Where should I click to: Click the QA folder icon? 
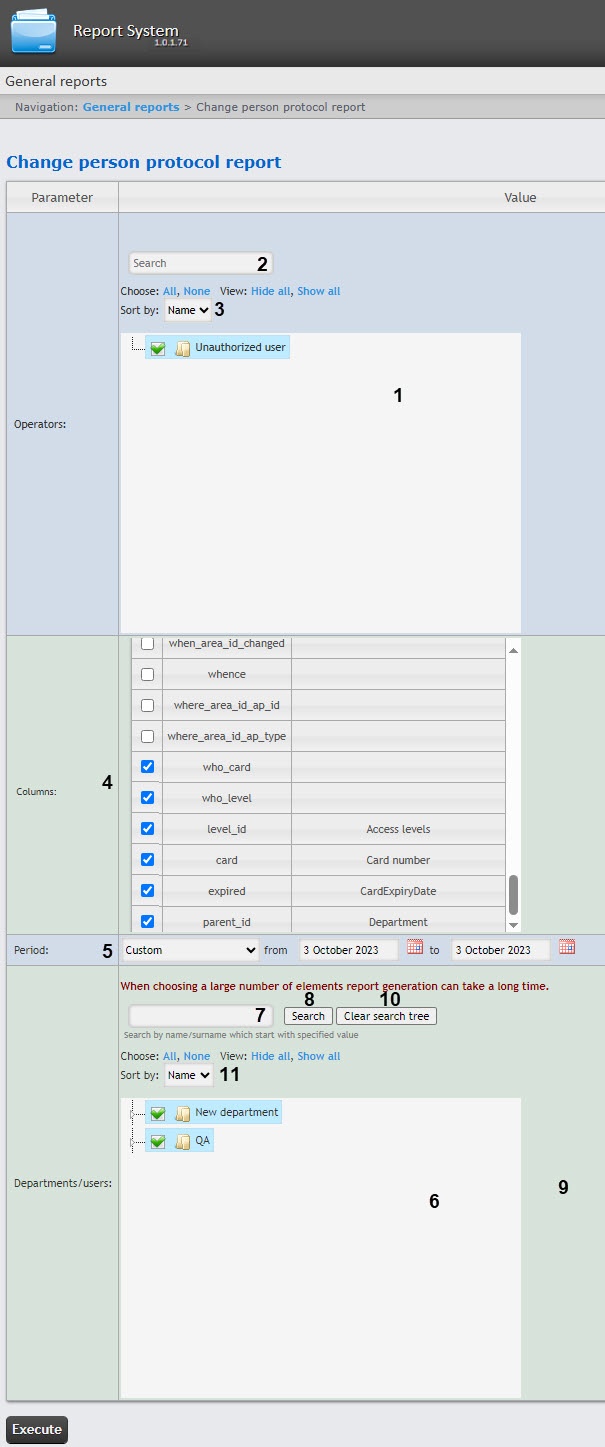pos(183,1141)
